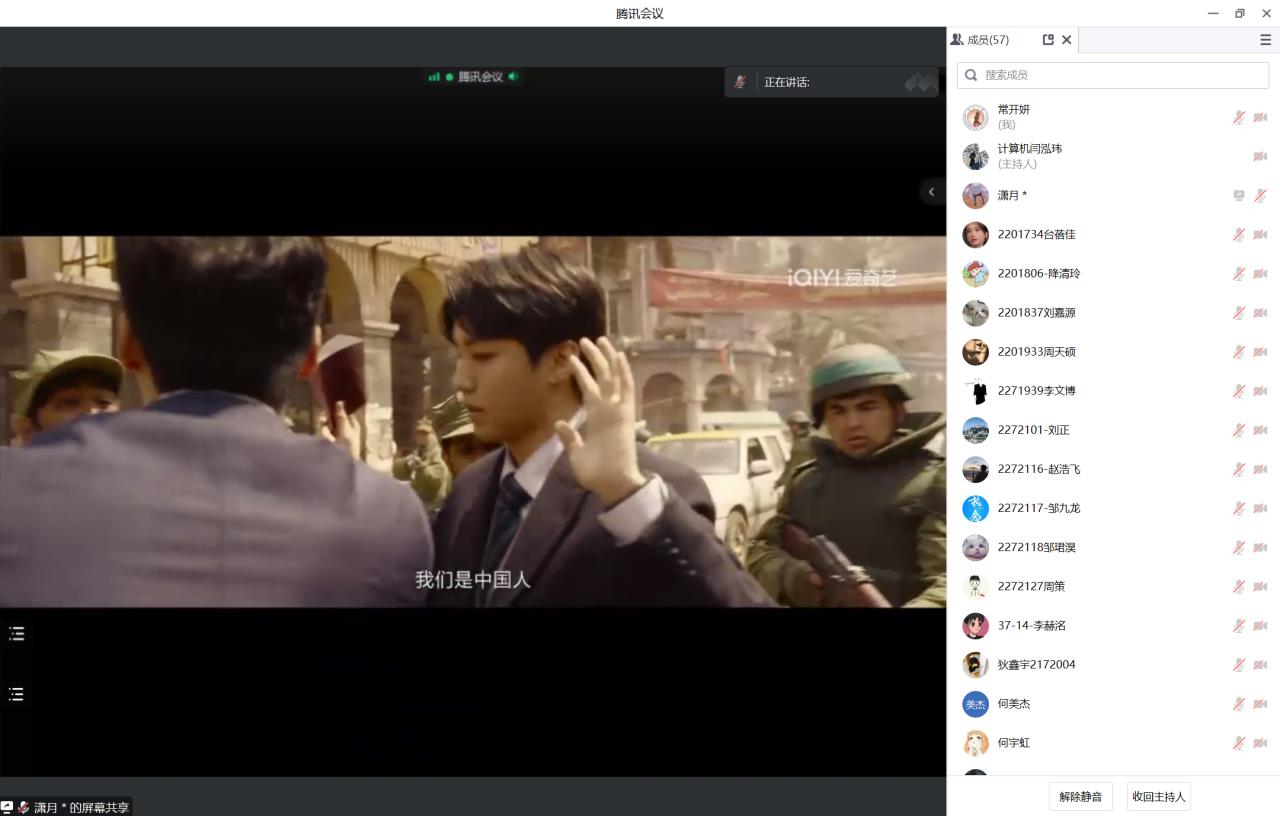Click the camera-off icon for 2201806-降清玲
1280x816 pixels.
(x=1260, y=274)
